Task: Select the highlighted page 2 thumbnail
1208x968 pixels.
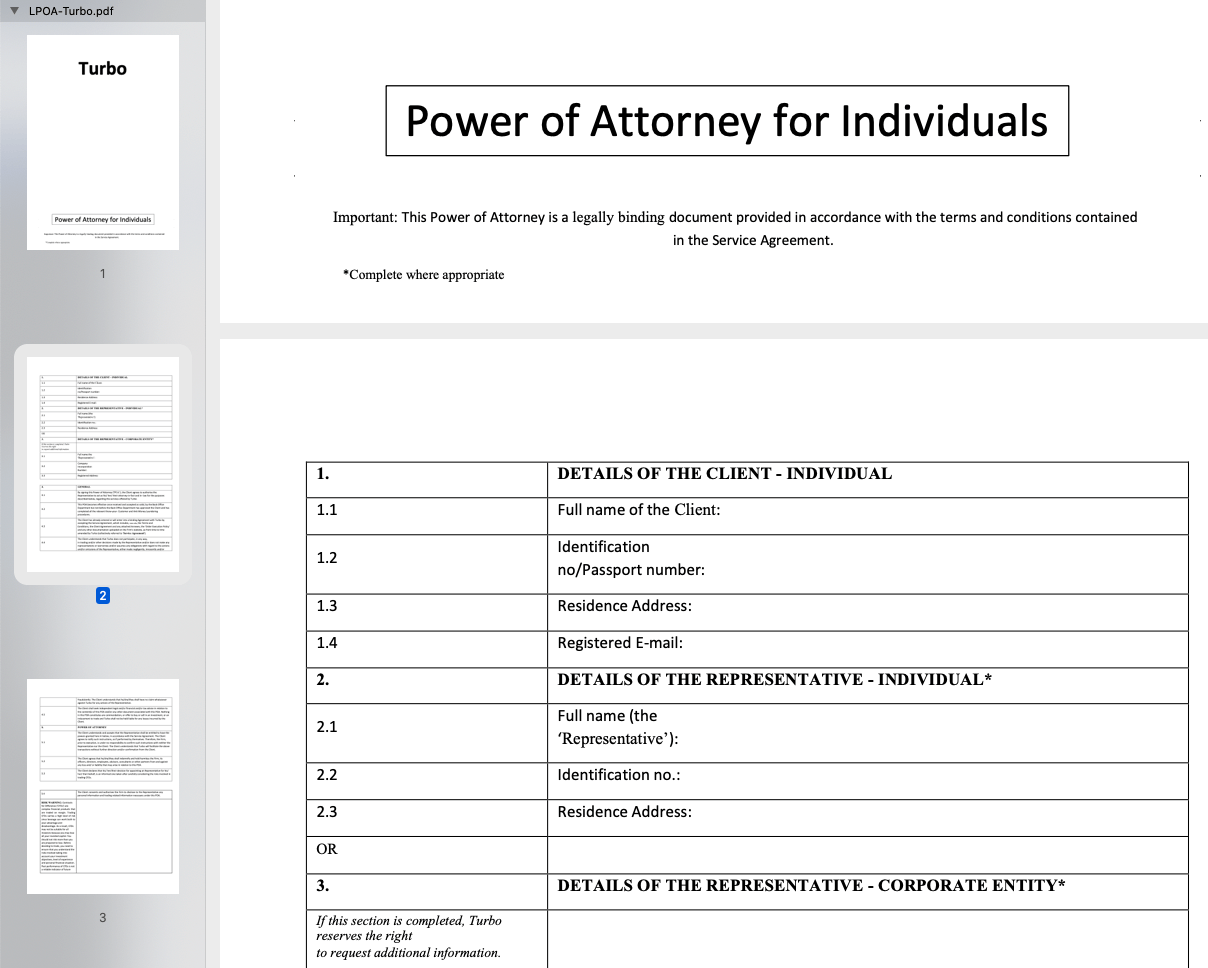Action: (103, 462)
